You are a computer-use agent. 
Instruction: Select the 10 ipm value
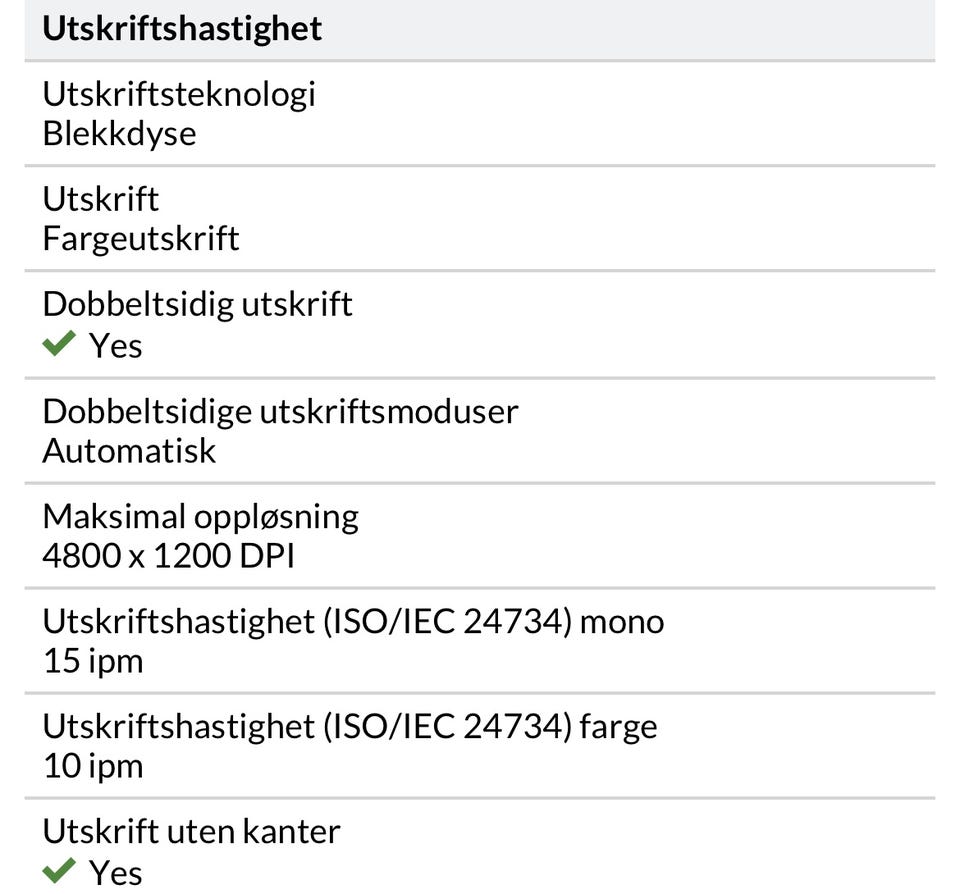(93, 767)
